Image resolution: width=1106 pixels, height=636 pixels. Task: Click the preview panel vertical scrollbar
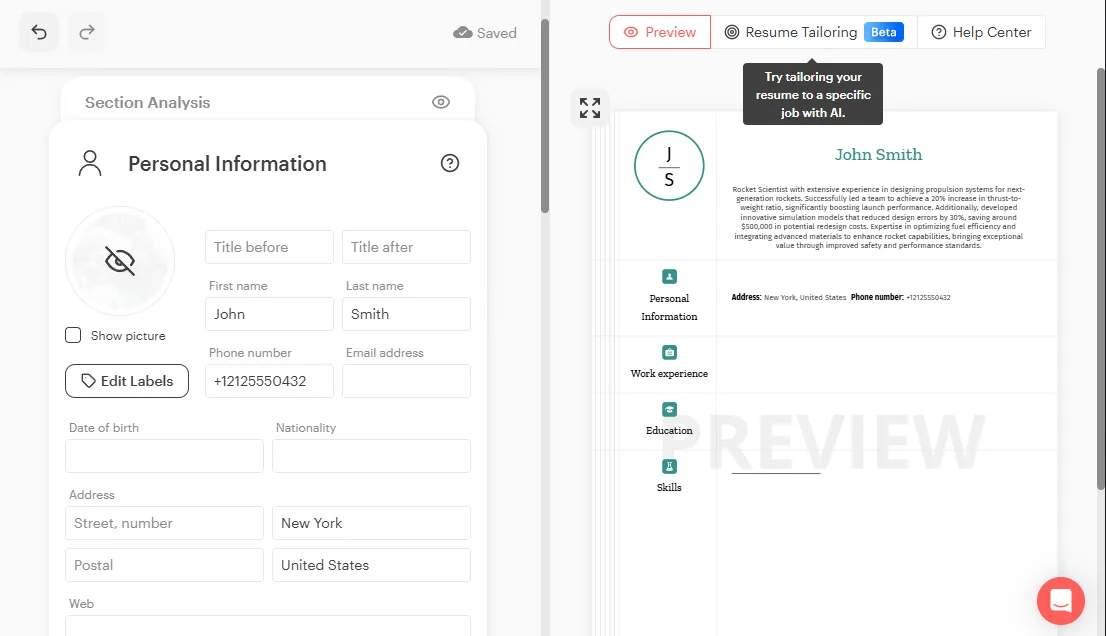point(1101,279)
